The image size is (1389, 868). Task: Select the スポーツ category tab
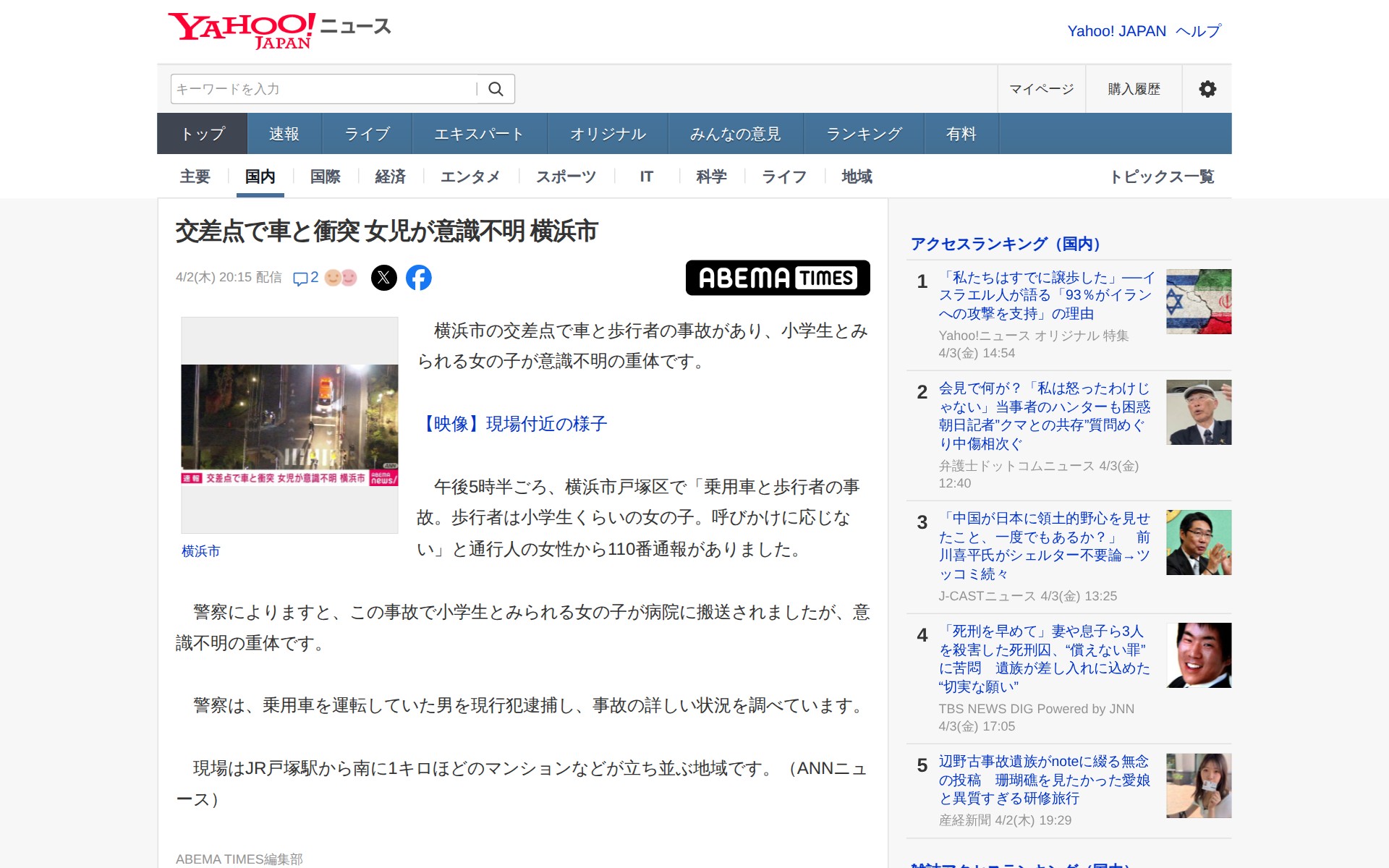pos(566,176)
